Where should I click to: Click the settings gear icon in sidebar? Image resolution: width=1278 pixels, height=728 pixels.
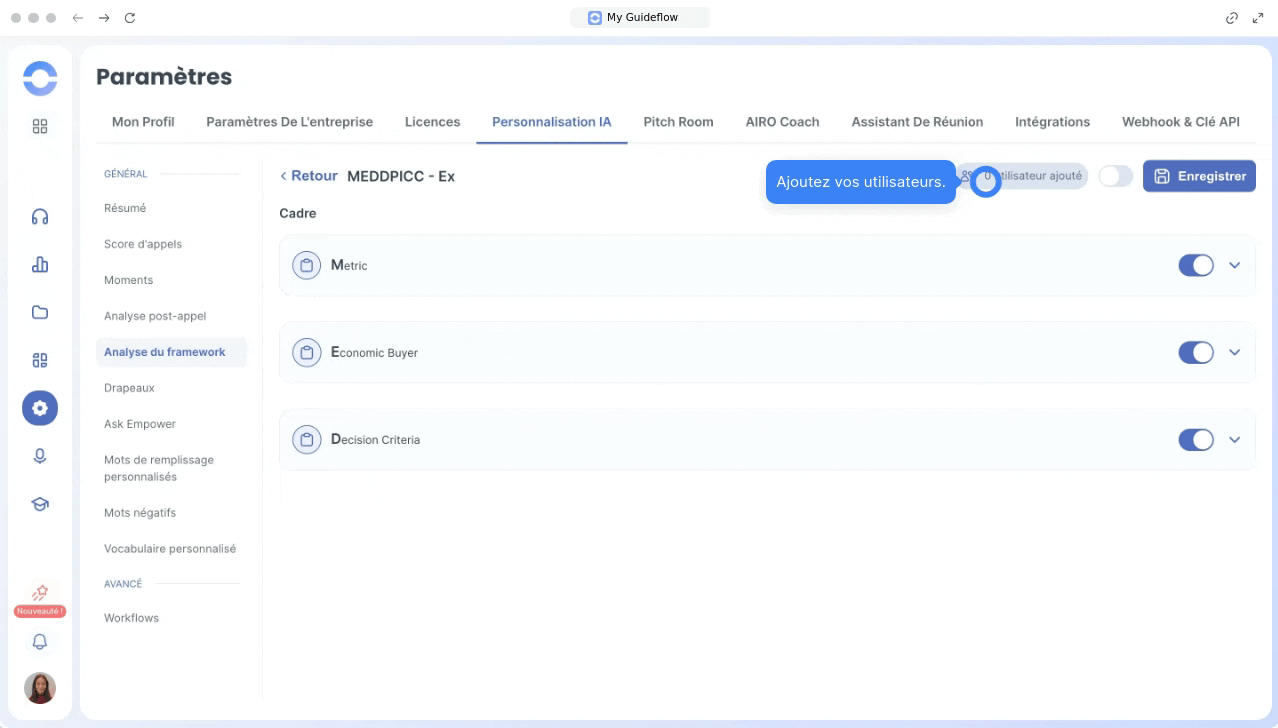[x=40, y=408]
